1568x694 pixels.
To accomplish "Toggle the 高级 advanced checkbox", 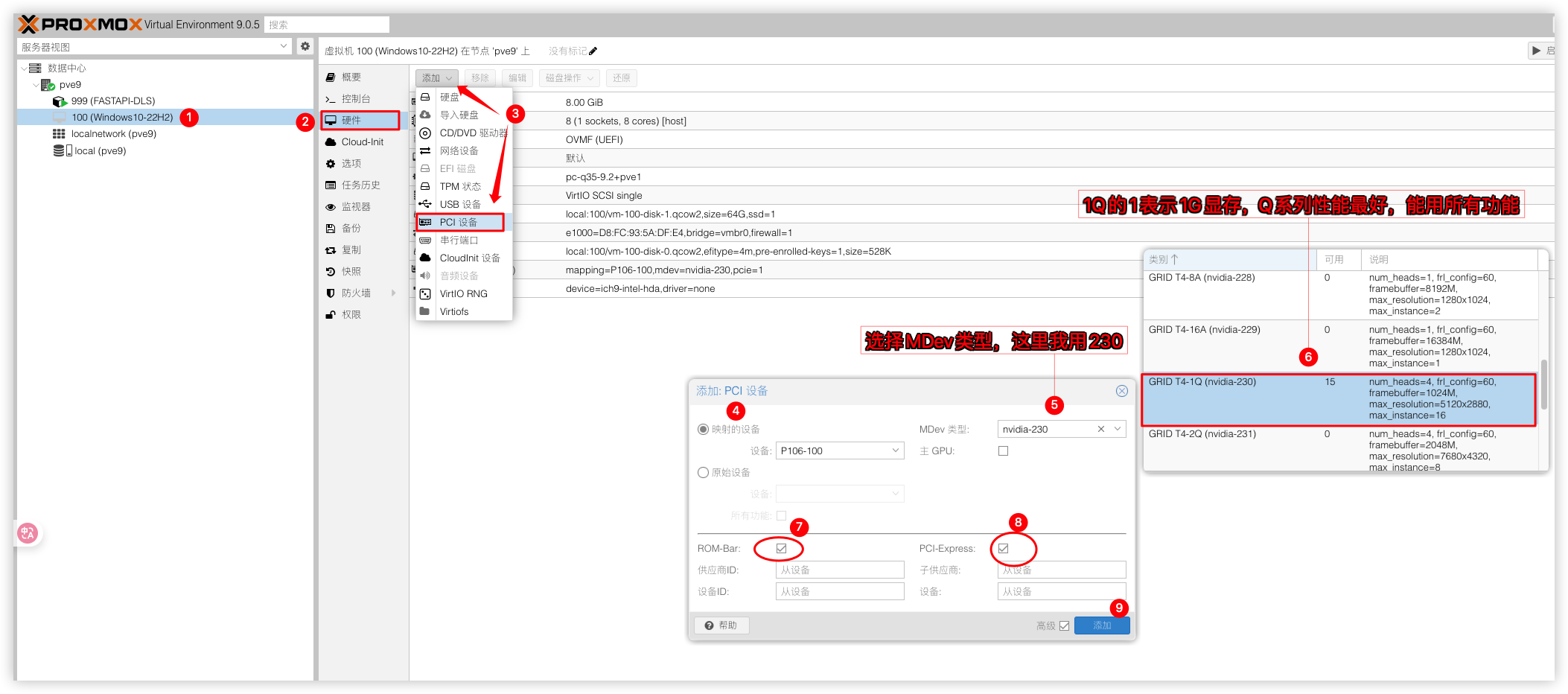I will point(1065,625).
